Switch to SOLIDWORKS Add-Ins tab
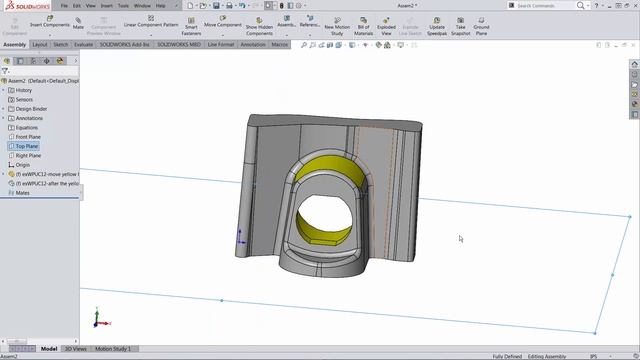 coord(124,44)
